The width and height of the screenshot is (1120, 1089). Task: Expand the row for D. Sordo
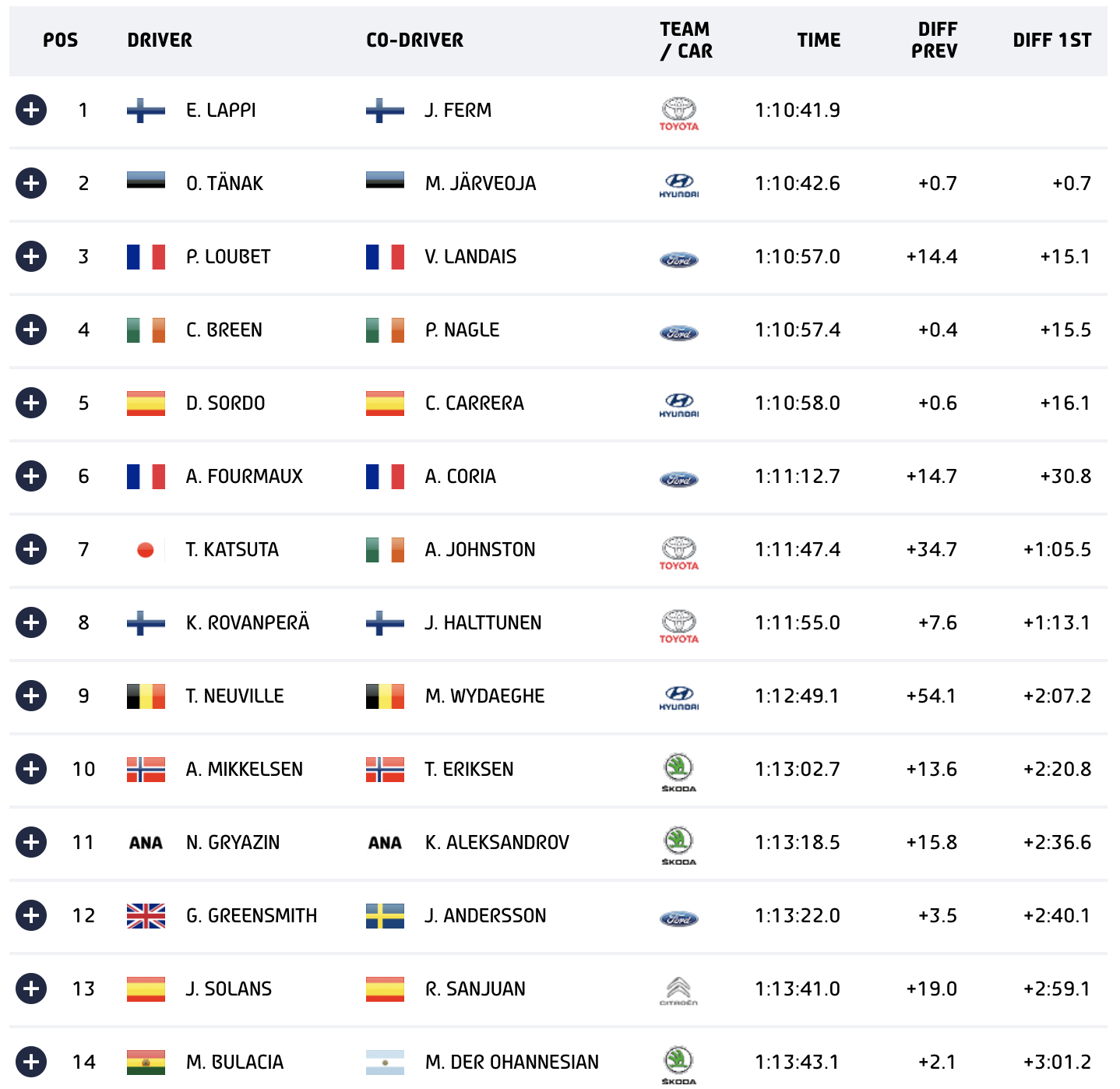pyautogui.click(x=31, y=403)
